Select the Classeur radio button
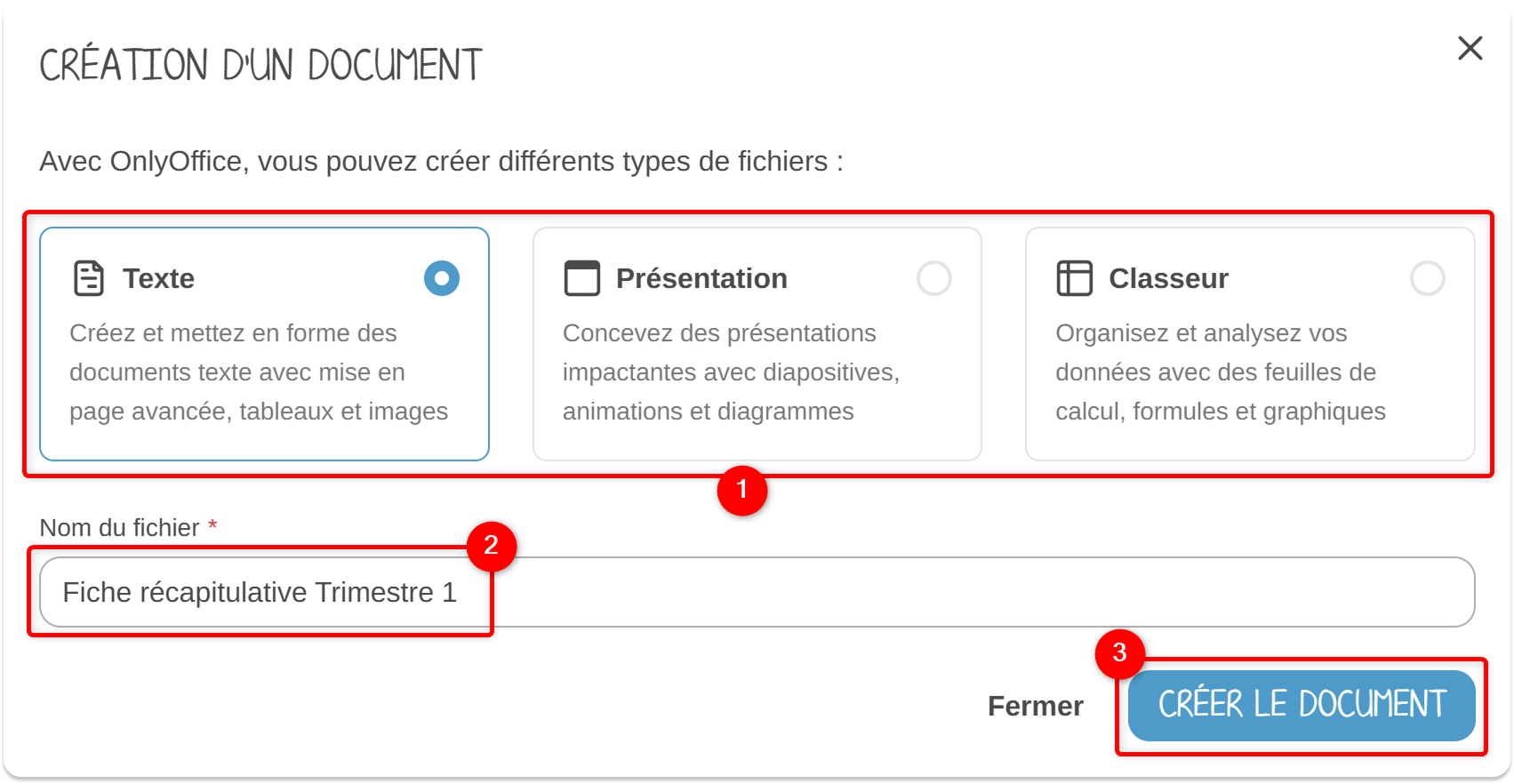The image size is (1514, 784). point(1427,278)
